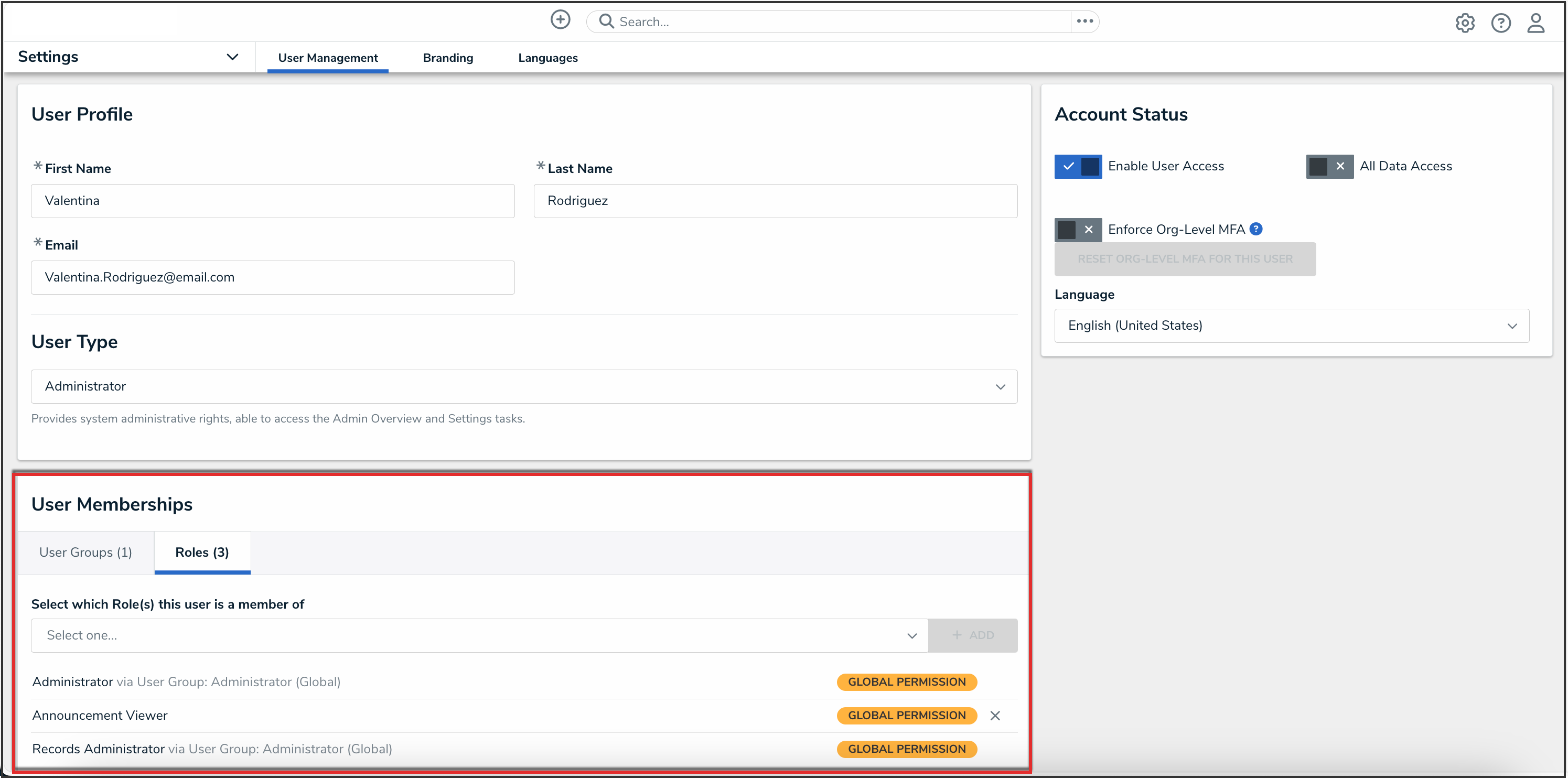
Task: Click the MFA info tooltip icon
Action: 1256,229
